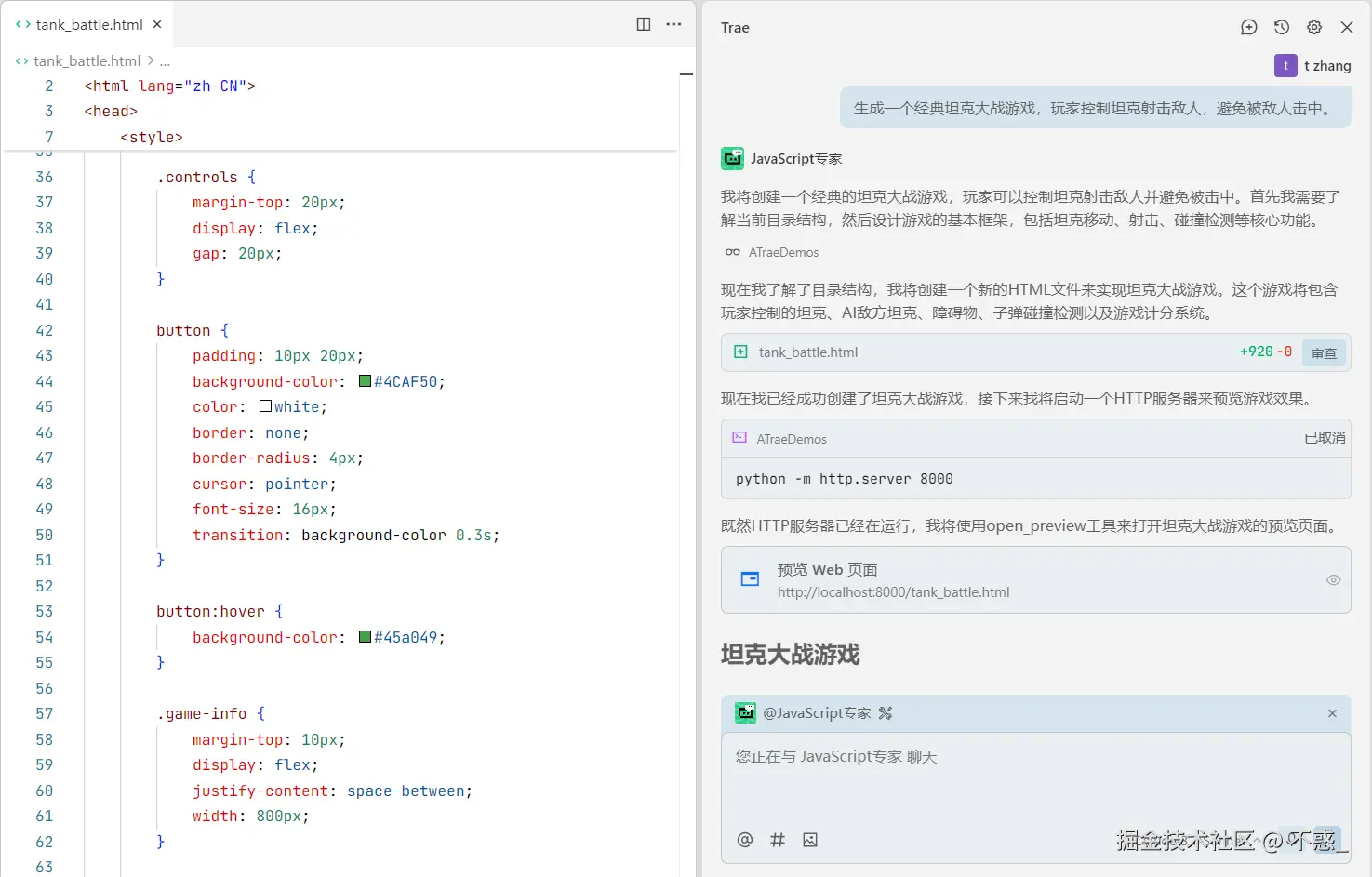Image resolution: width=1372 pixels, height=877 pixels.
Task: Click the user prompt message bubble
Action: (x=1095, y=108)
